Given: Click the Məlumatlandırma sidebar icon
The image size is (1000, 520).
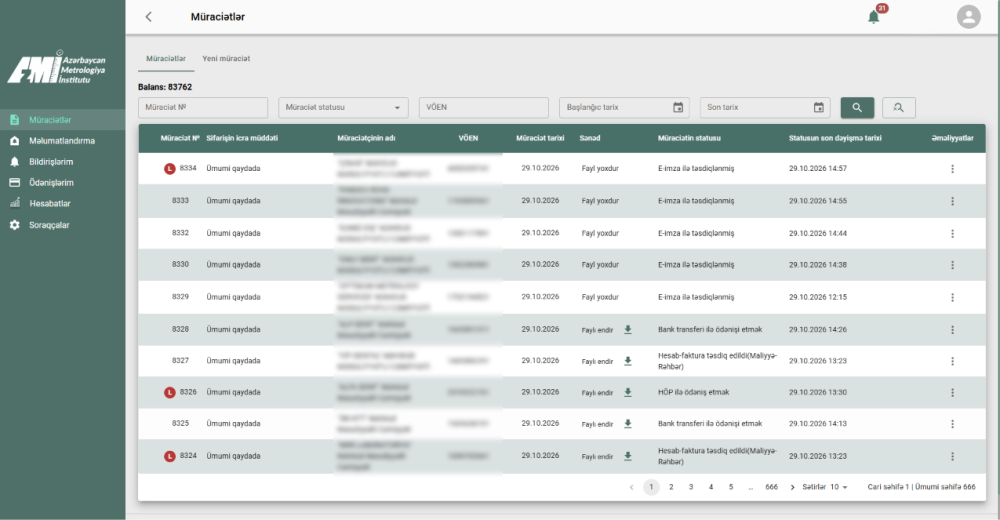Looking at the screenshot, I should (x=15, y=140).
